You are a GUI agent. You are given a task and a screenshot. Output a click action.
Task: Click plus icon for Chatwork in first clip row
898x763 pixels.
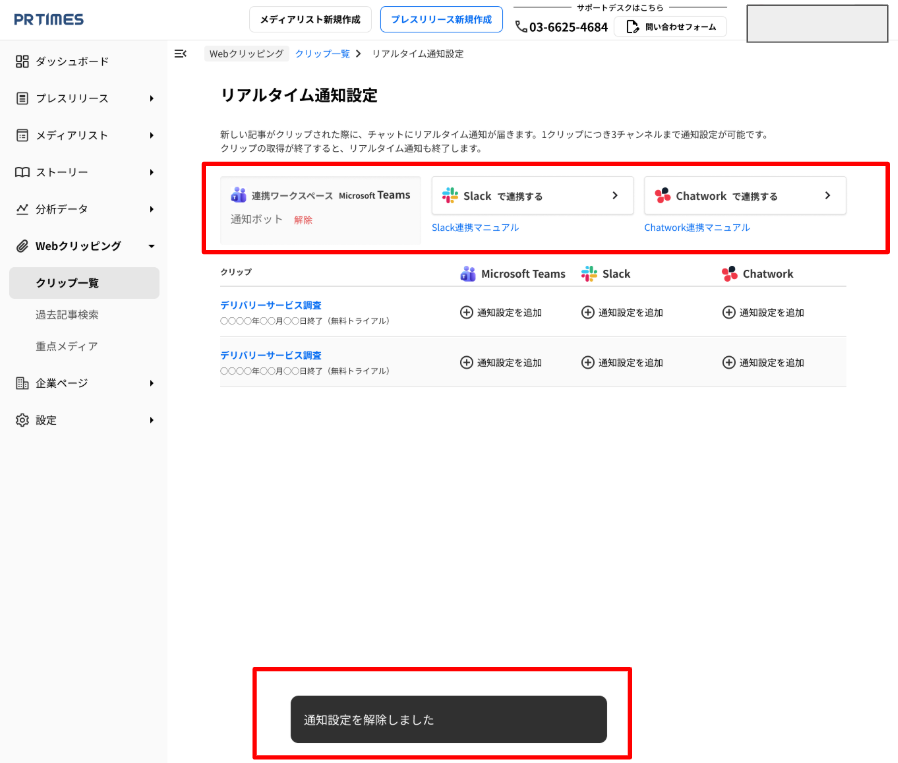click(728, 312)
